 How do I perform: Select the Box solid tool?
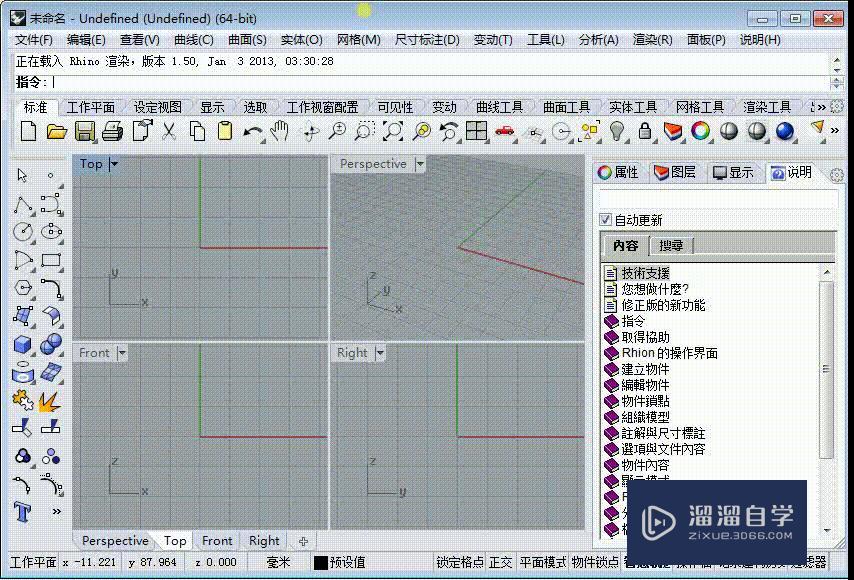[23, 344]
